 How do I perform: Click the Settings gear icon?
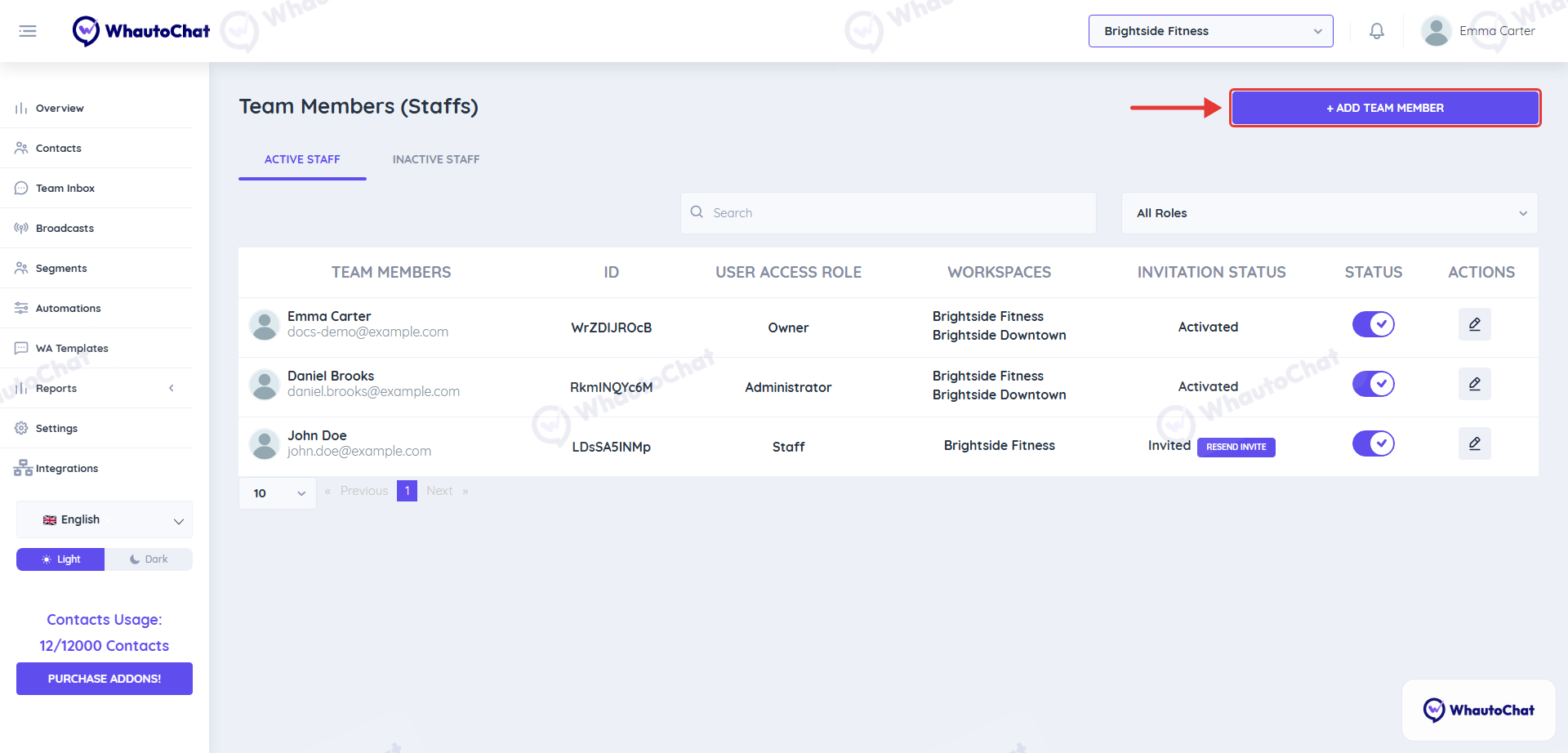tap(21, 428)
